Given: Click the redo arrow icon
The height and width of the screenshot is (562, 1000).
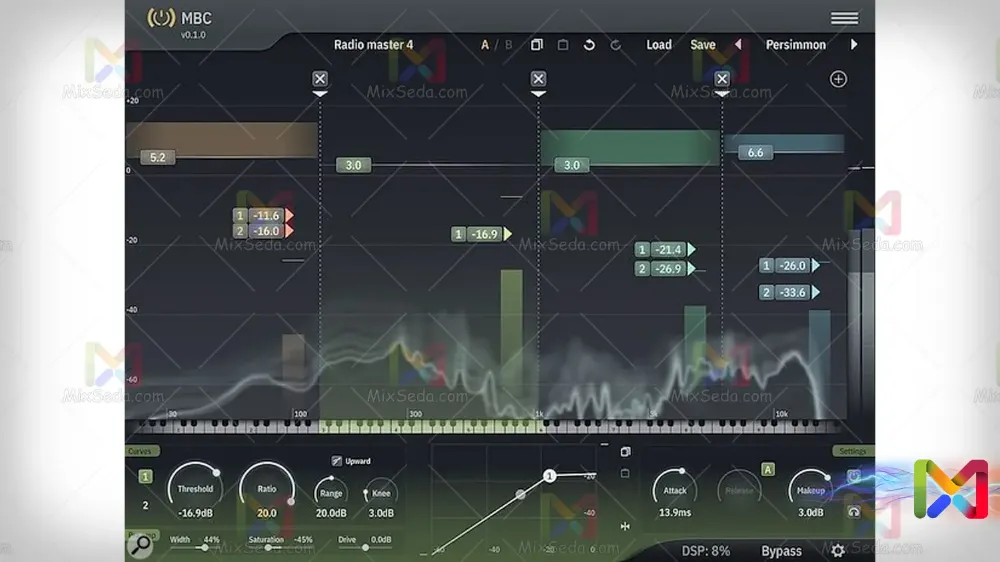Looking at the screenshot, I should point(616,45).
